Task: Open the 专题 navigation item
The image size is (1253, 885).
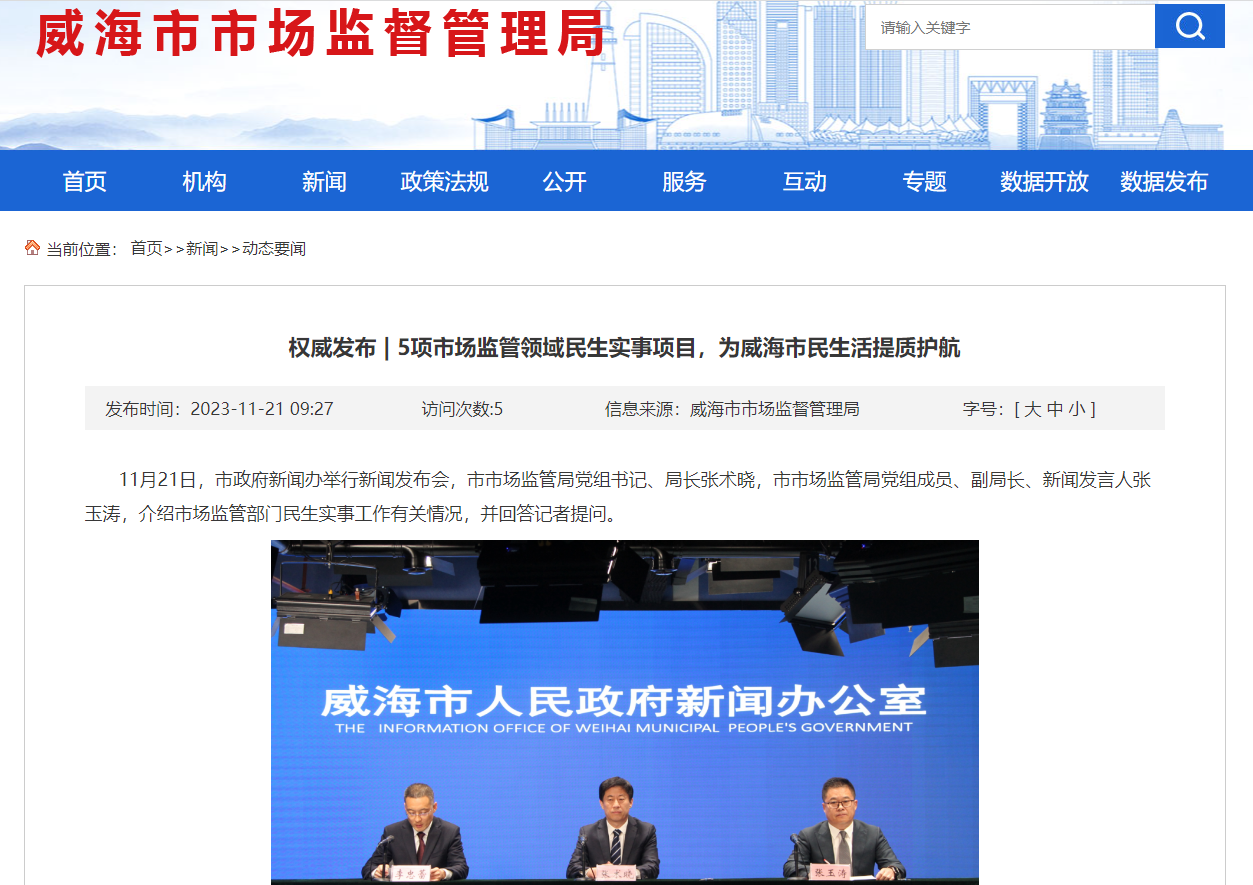Action: (x=924, y=181)
